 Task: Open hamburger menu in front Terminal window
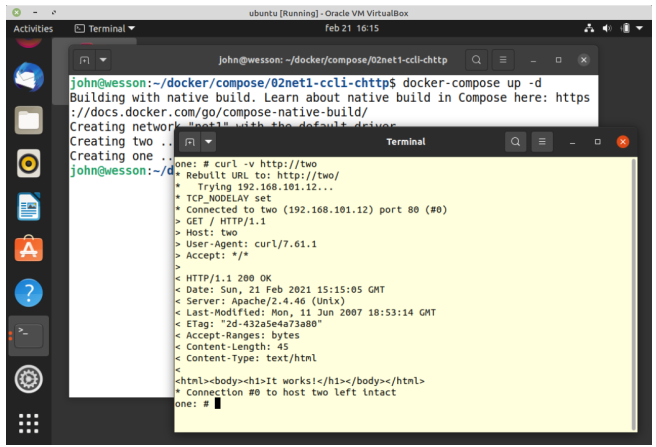(542, 142)
